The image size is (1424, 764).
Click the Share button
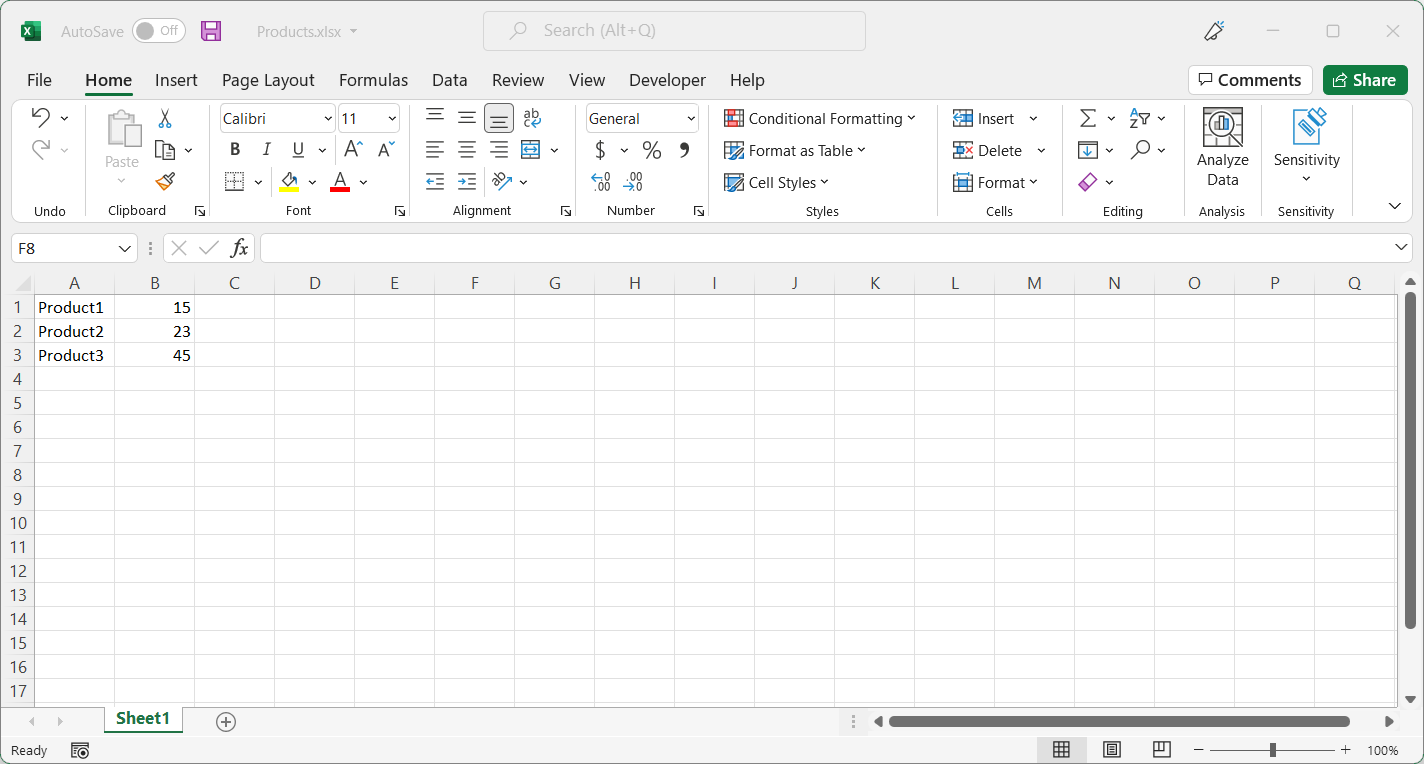(x=1365, y=80)
